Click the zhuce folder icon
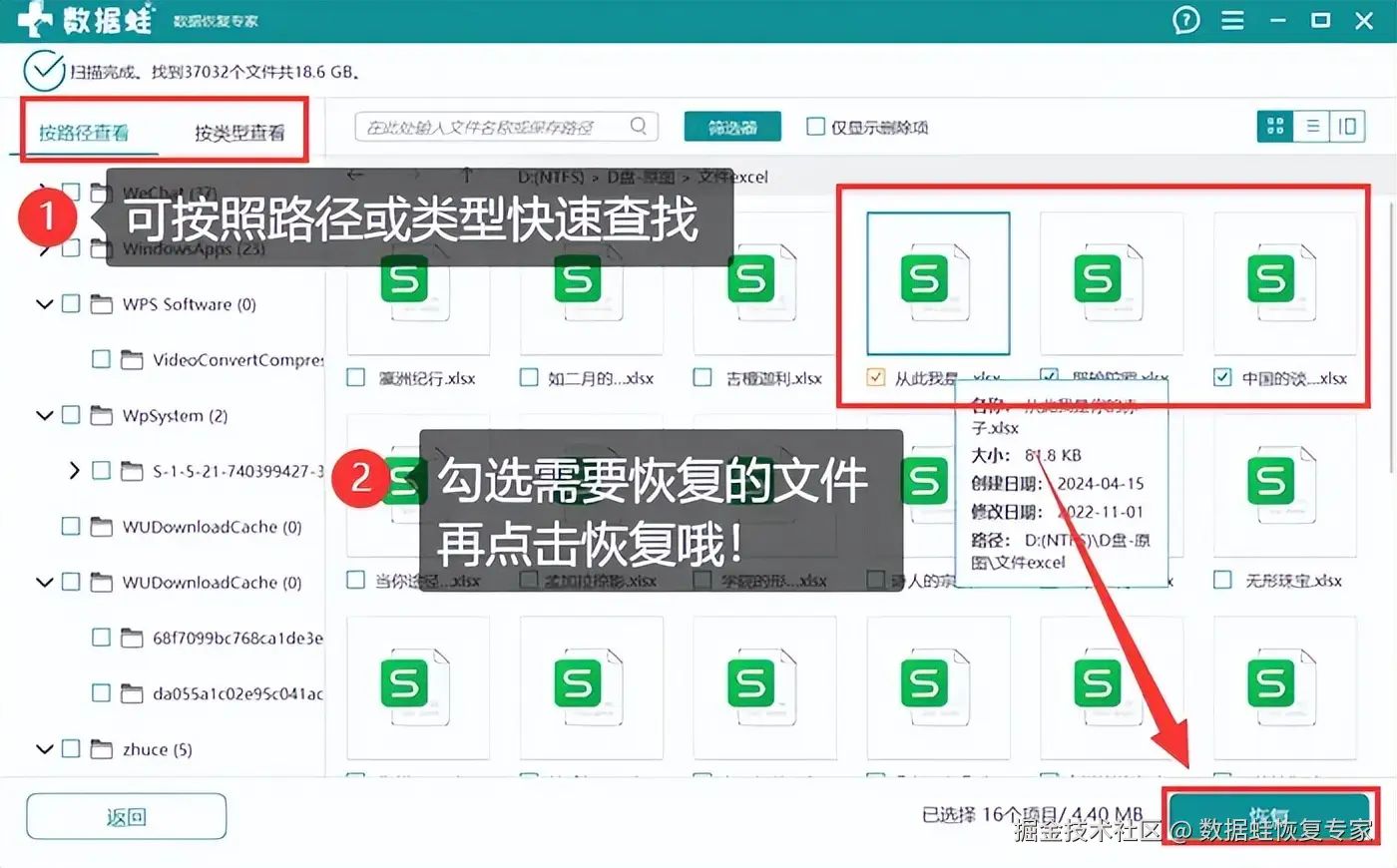The width and height of the screenshot is (1397, 868). point(102,749)
